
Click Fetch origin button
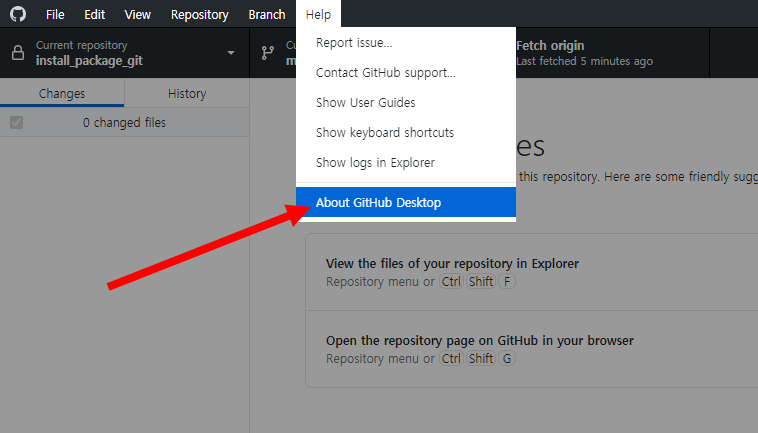click(612, 53)
